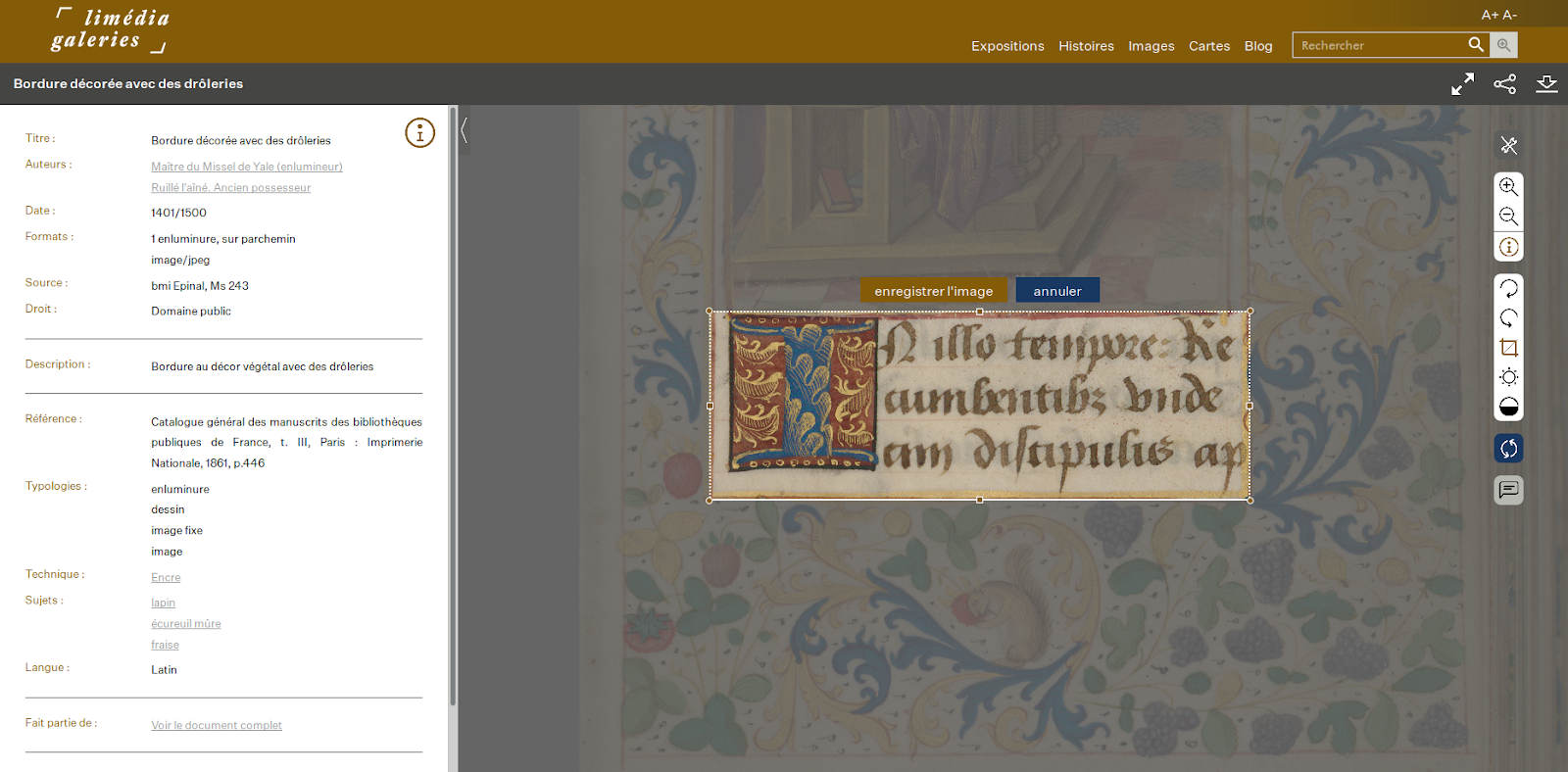Select the 'image fixe' typology entry
This screenshot has height=772, width=1568.
pyautogui.click(x=176, y=531)
